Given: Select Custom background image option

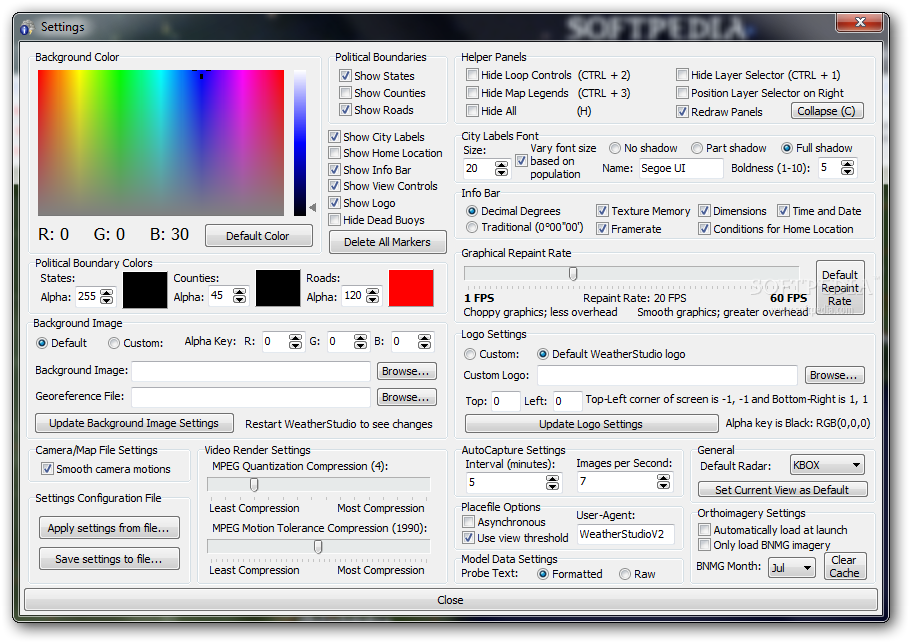Looking at the screenshot, I should (114, 344).
